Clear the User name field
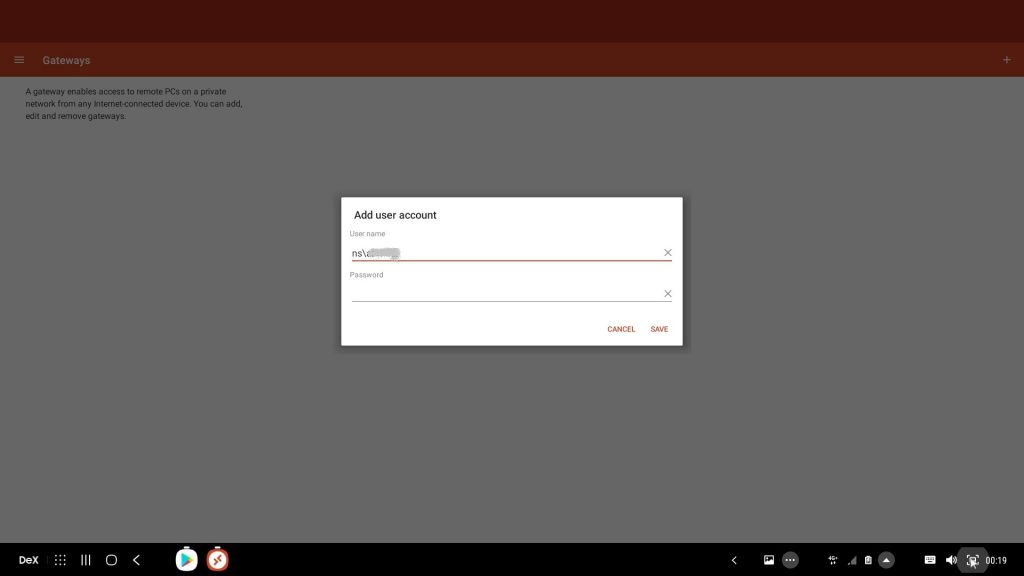 tap(667, 253)
